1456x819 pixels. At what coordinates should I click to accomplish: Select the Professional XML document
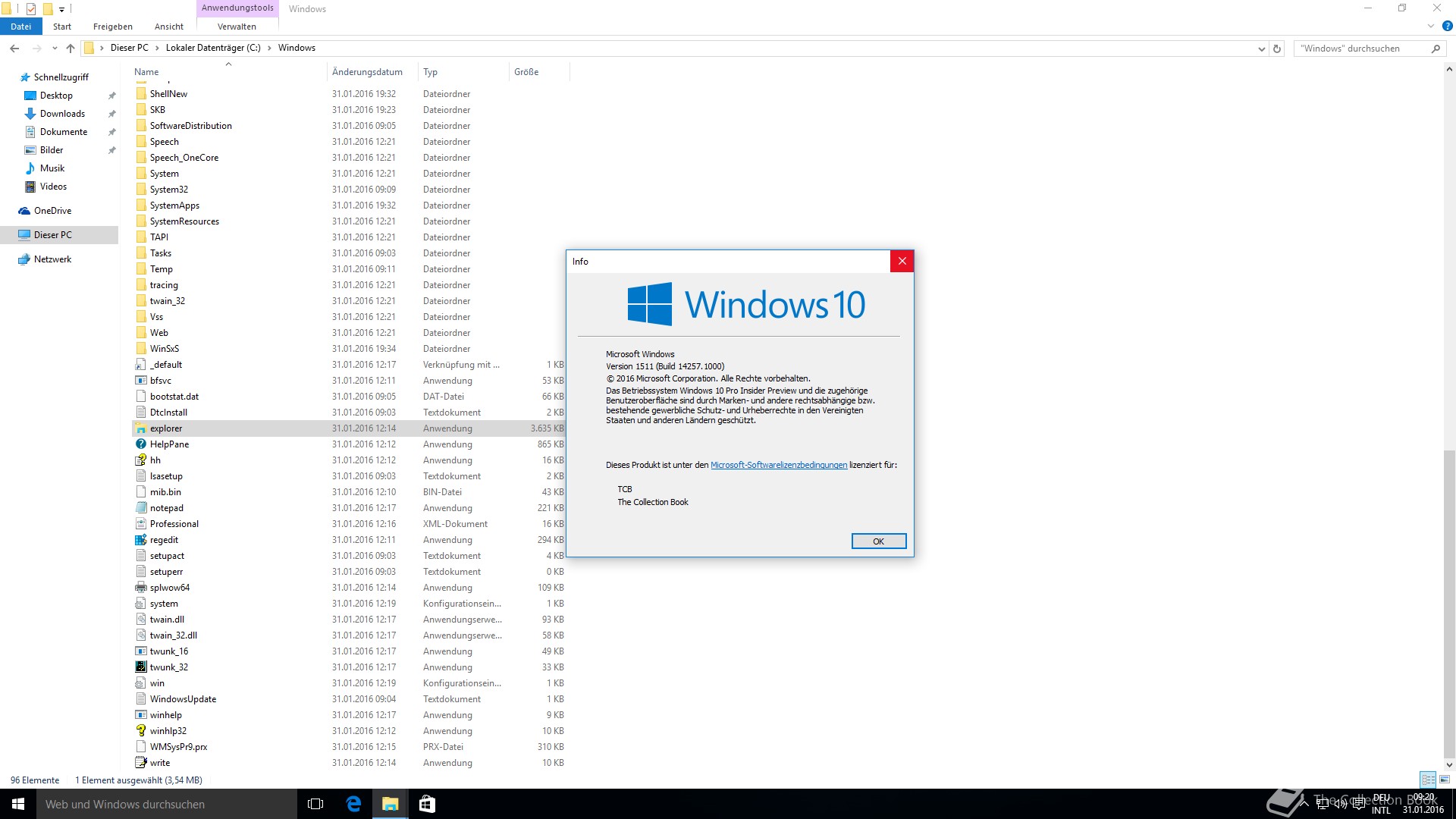349,524
